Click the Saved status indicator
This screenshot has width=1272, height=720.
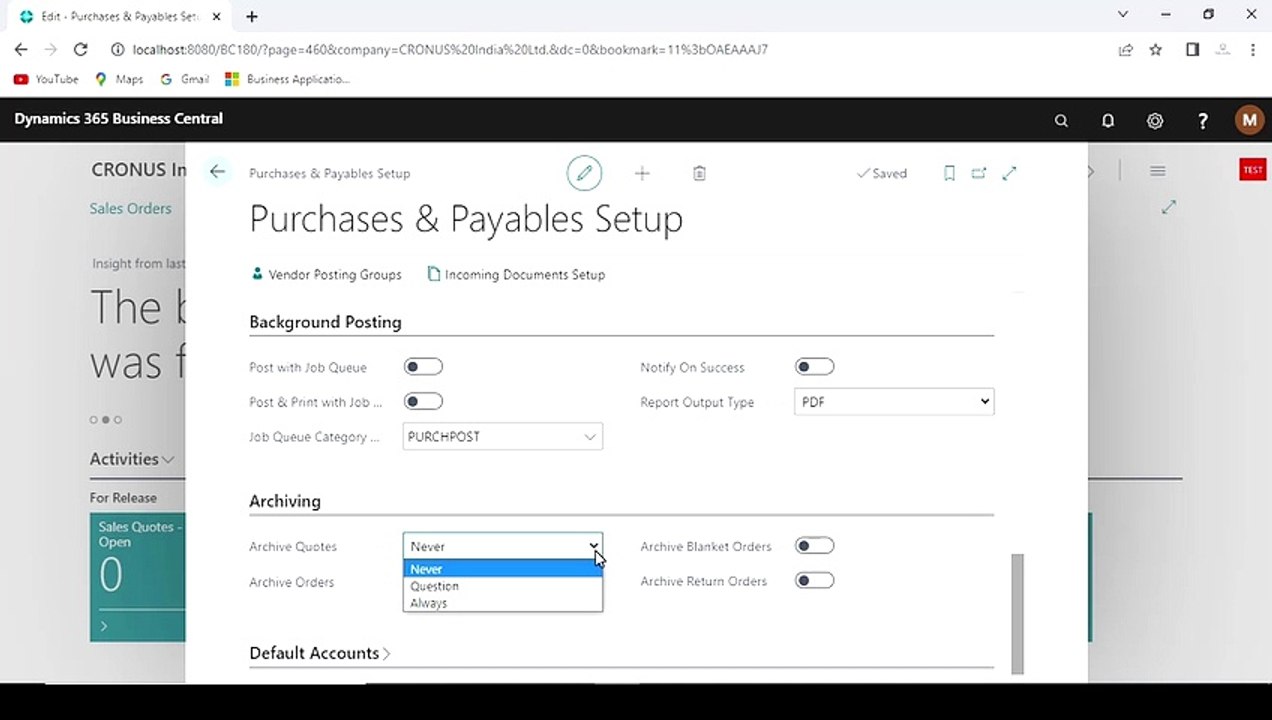[882, 173]
